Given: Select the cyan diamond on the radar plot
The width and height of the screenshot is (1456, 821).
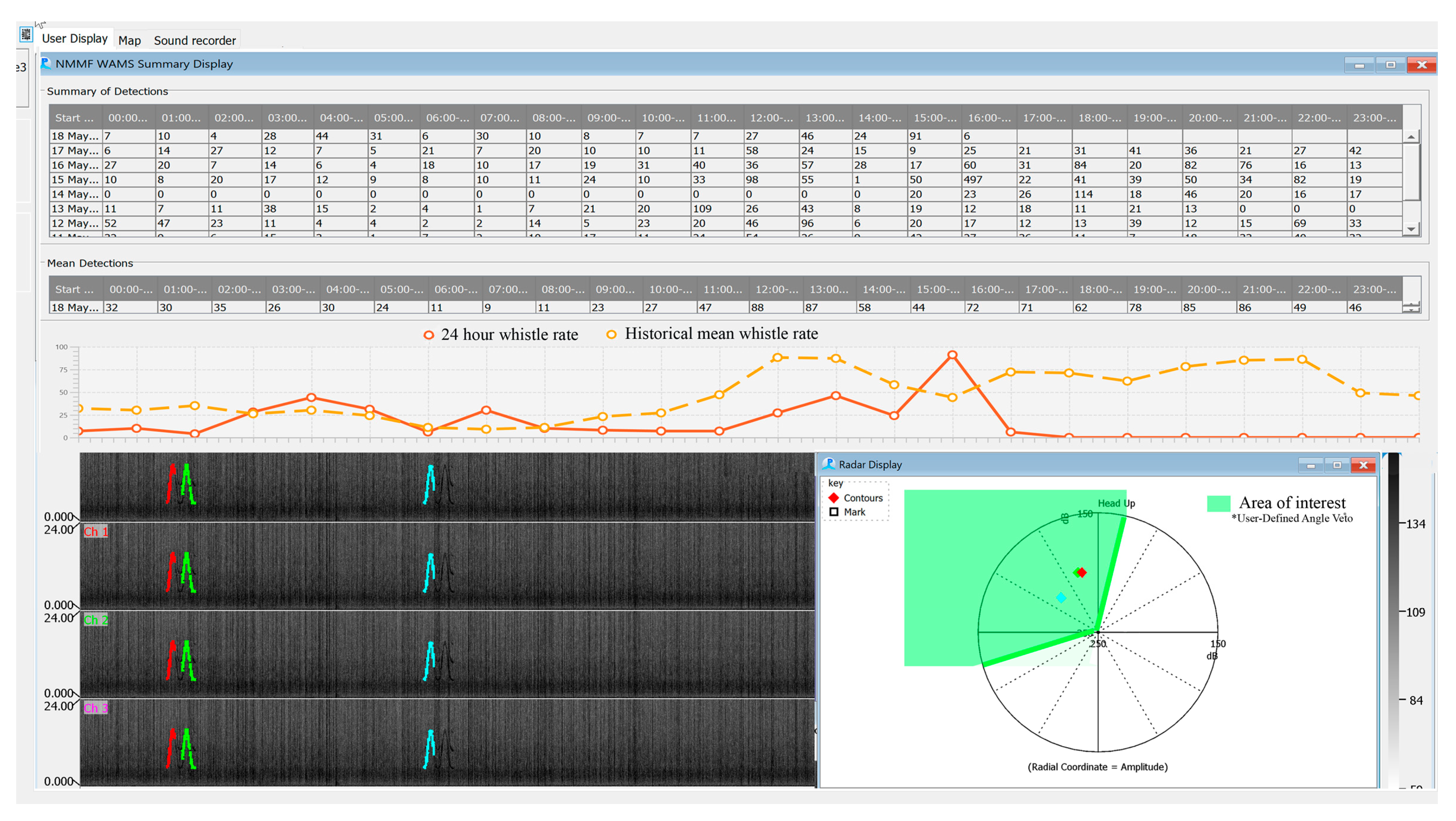Looking at the screenshot, I should [x=1061, y=597].
